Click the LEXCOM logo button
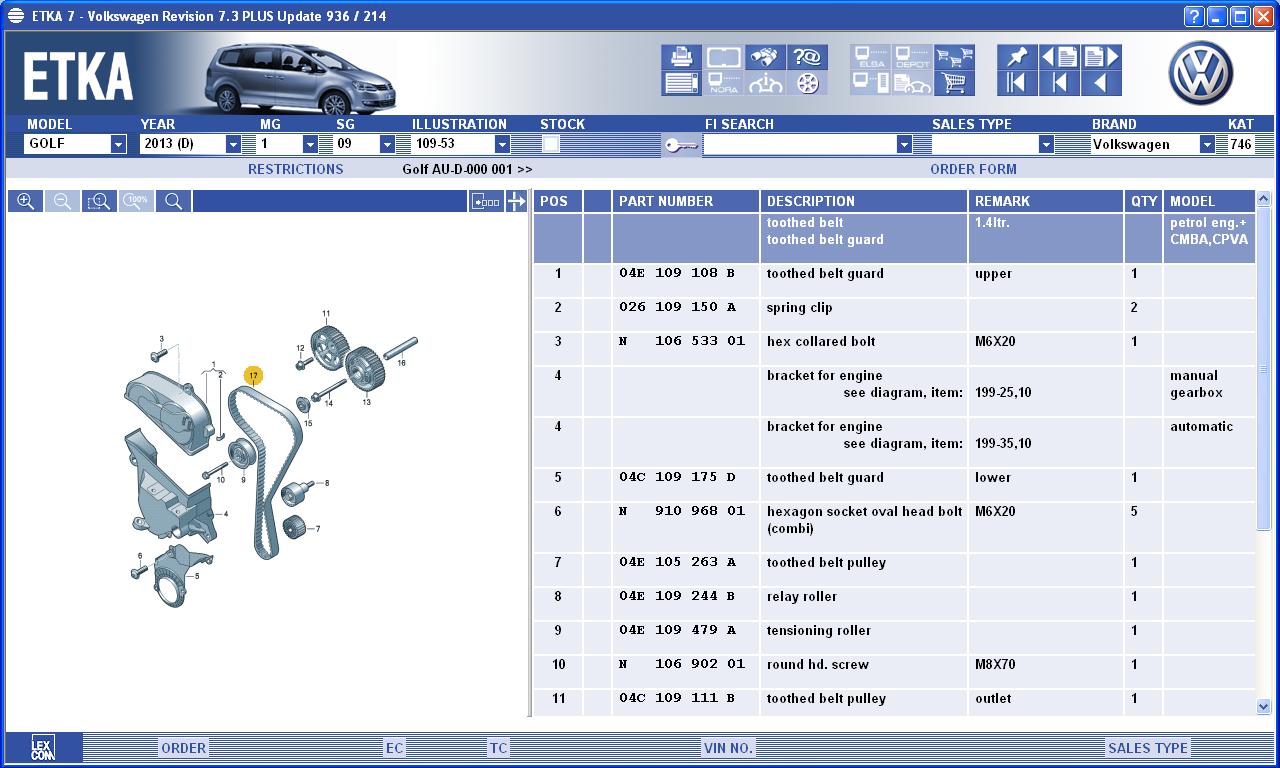The image size is (1280, 768). click(x=43, y=747)
